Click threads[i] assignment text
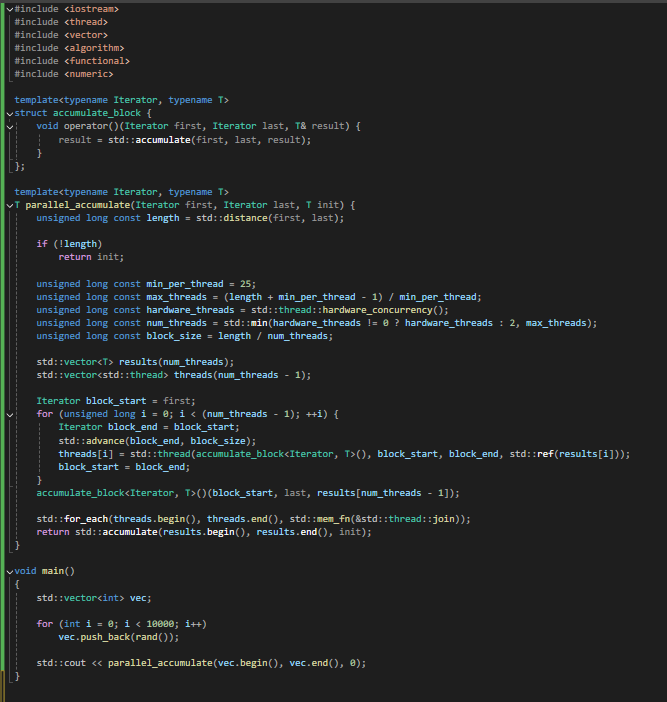 pyautogui.click(x=86, y=454)
